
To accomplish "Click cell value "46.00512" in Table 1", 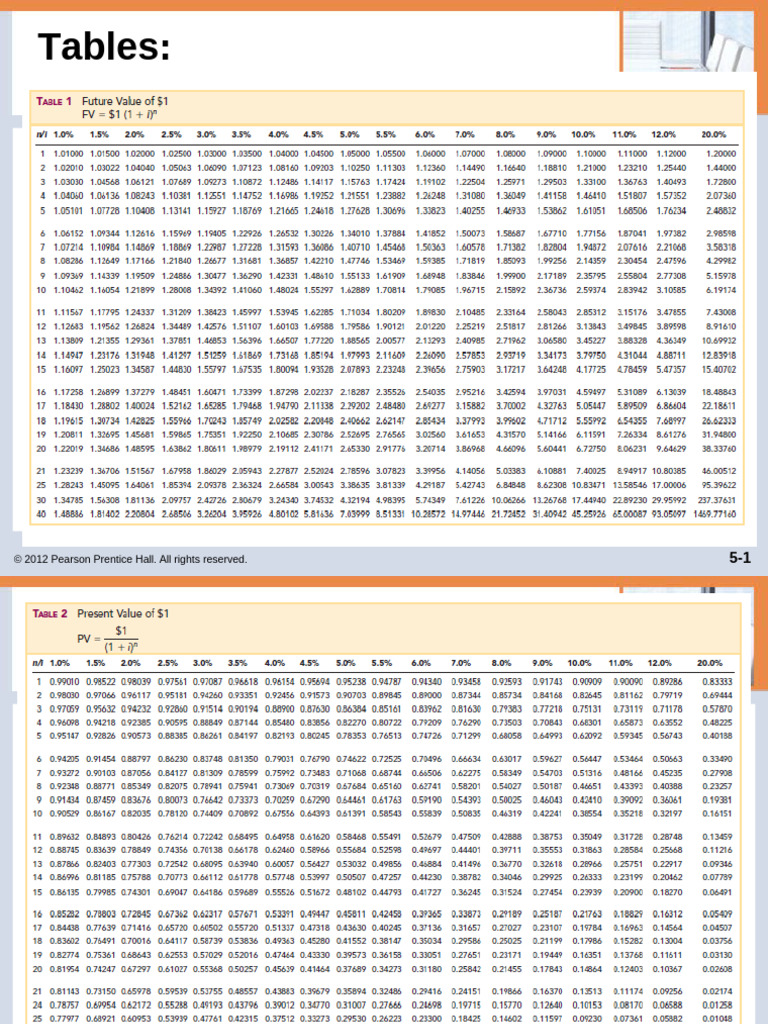I will click(720, 471).
